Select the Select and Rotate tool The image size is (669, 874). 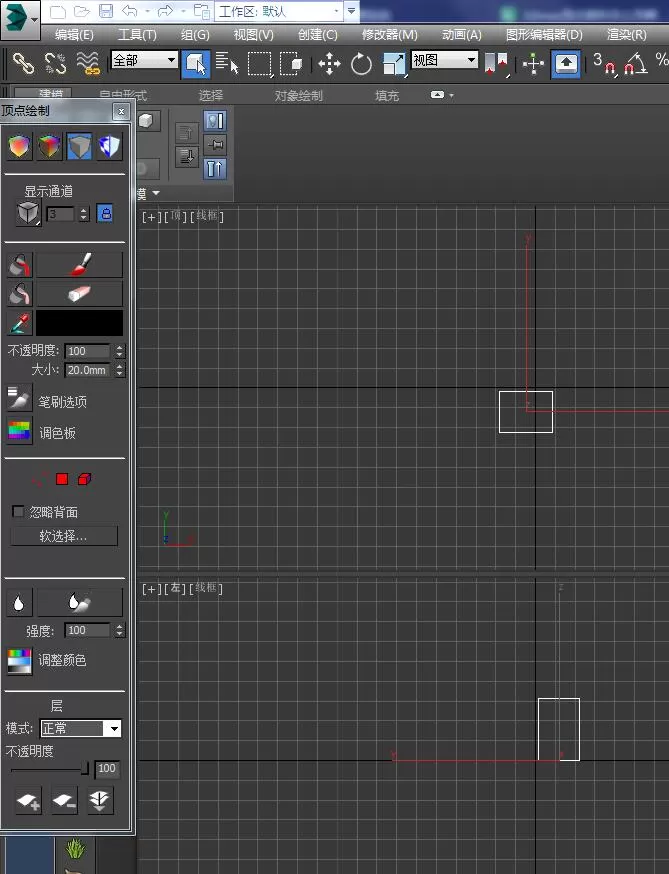pyautogui.click(x=361, y=64)
